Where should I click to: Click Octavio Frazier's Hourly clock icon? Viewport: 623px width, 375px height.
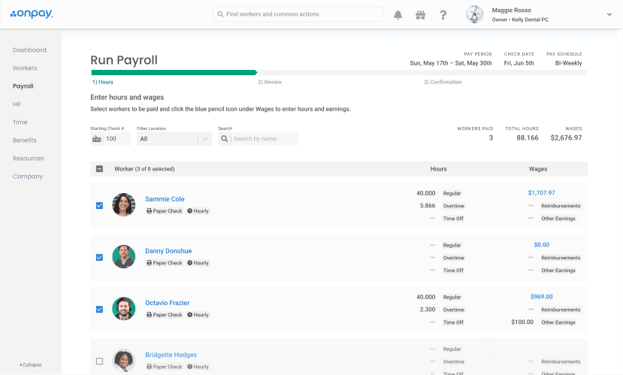tap(190, 315)
